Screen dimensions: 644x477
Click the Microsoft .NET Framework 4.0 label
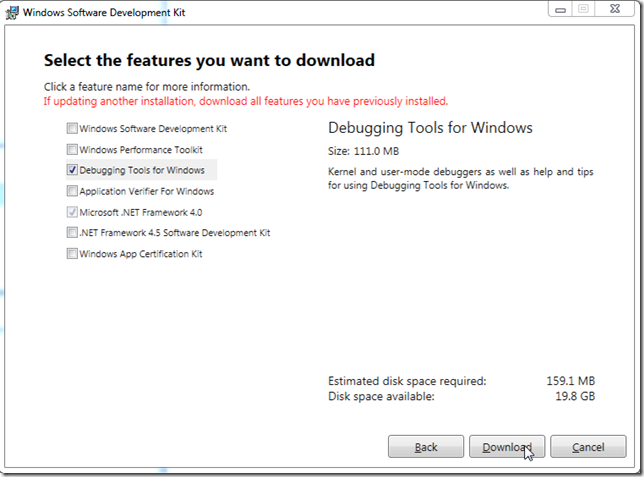[x=140, y=212]
